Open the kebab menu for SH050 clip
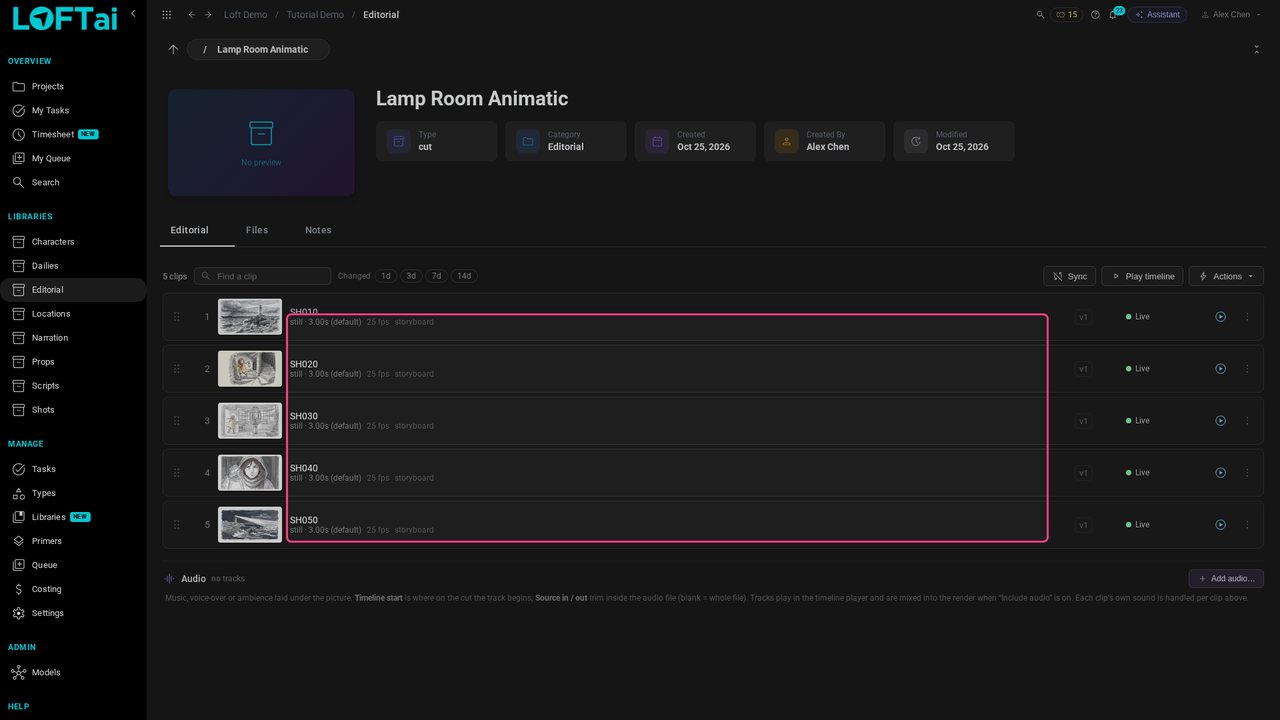1280x720 pixels. [1247, 525]
